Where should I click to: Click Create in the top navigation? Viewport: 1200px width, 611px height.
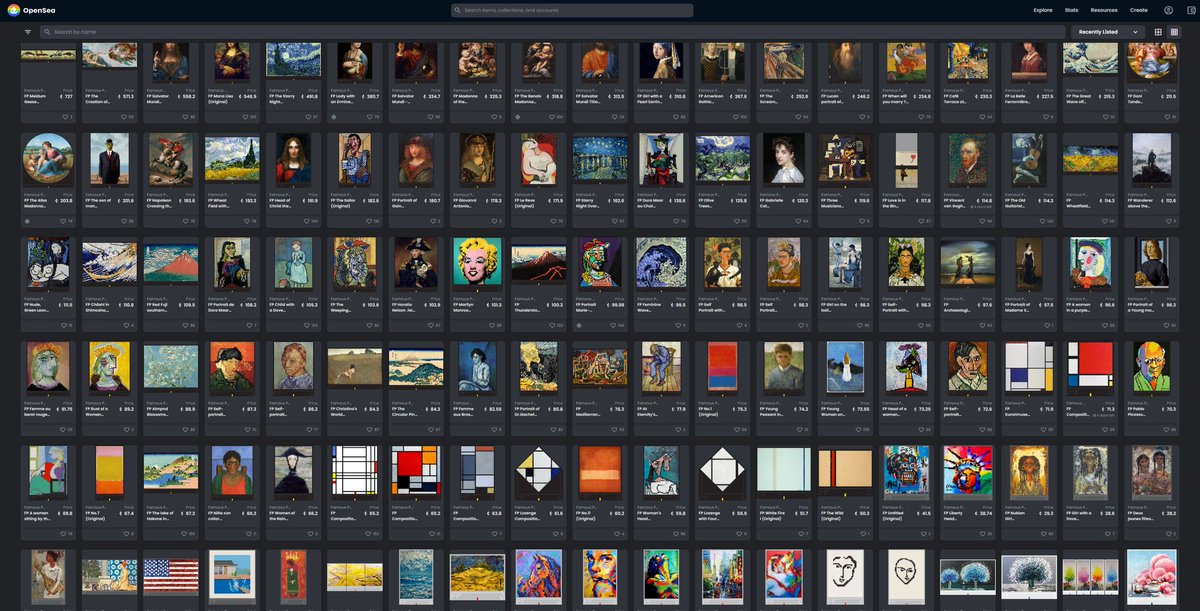point(1139,10)
